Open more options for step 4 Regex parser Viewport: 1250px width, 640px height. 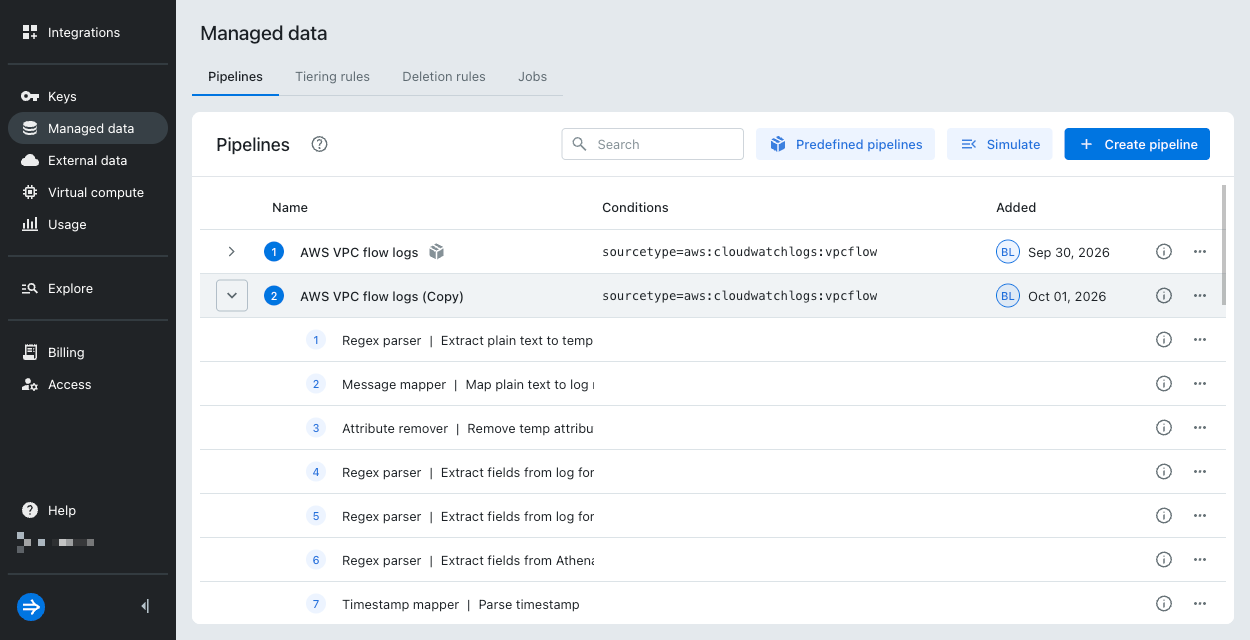[1200, 472]
